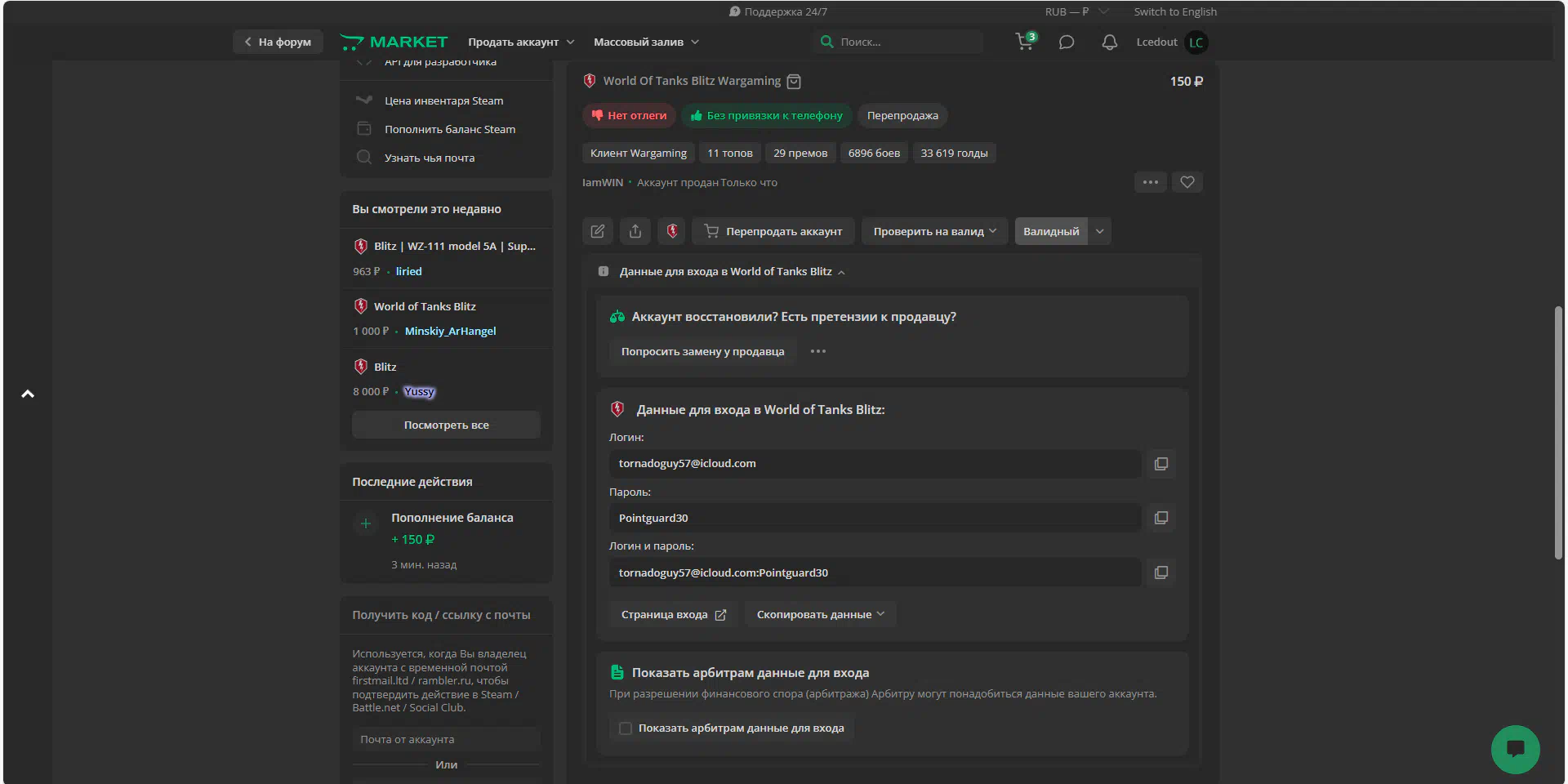Open Minskiy_ArHangel seller link
This screenshot has width=1568, height=784.
[x=450, y=331]
